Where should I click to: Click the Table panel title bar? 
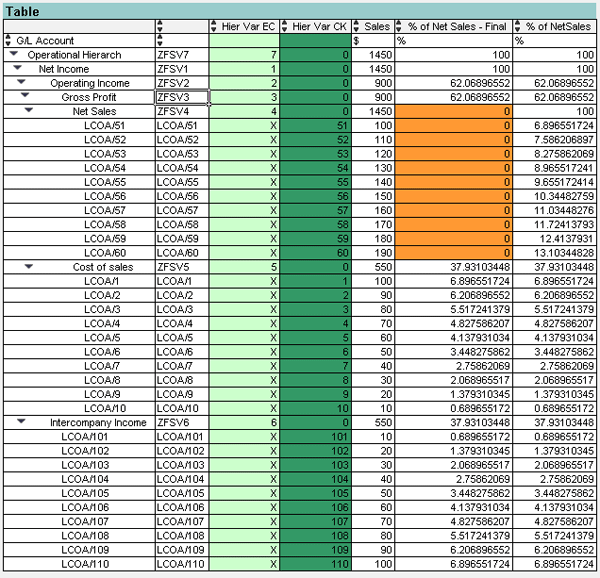click(300, 8)
